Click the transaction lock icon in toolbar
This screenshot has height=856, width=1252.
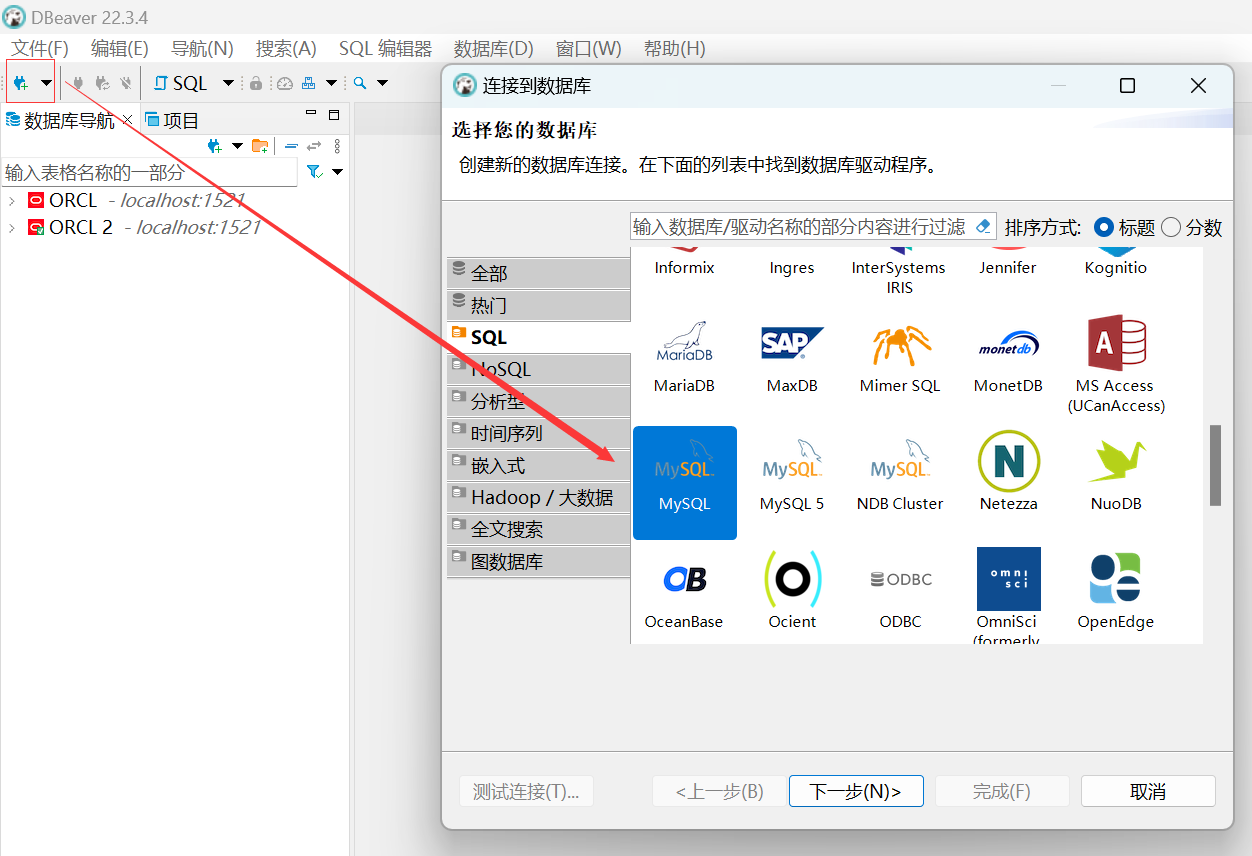coord(256,83)
